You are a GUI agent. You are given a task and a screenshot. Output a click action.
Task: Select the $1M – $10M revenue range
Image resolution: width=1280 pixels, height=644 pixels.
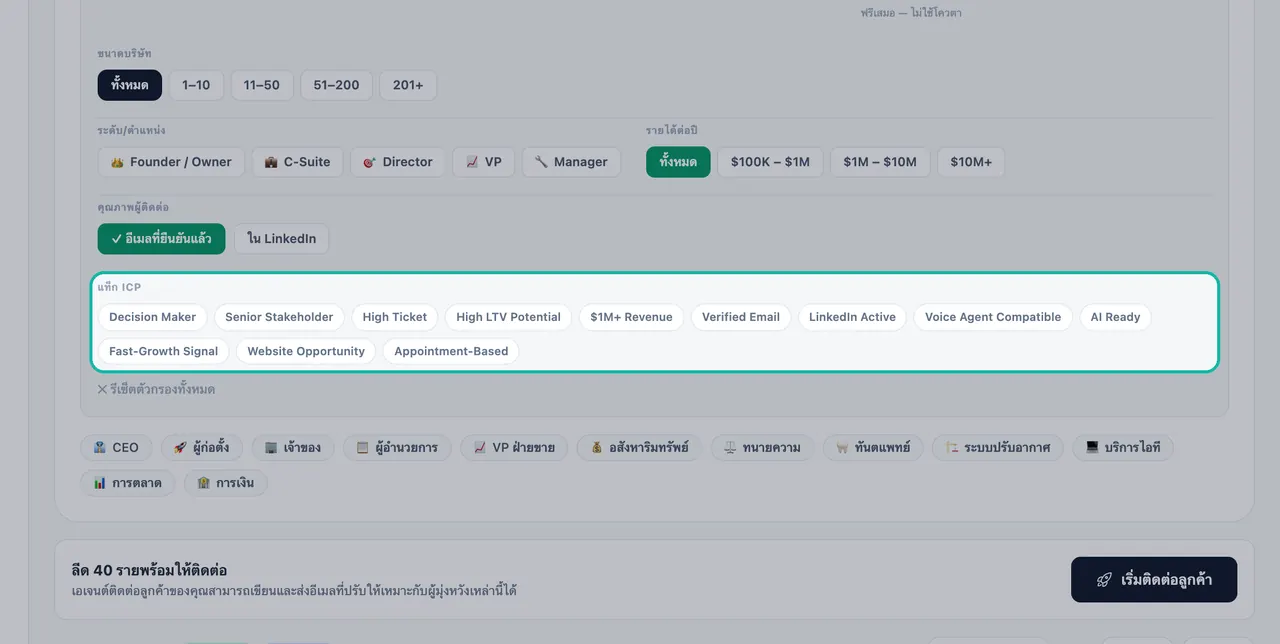[880, 162]
